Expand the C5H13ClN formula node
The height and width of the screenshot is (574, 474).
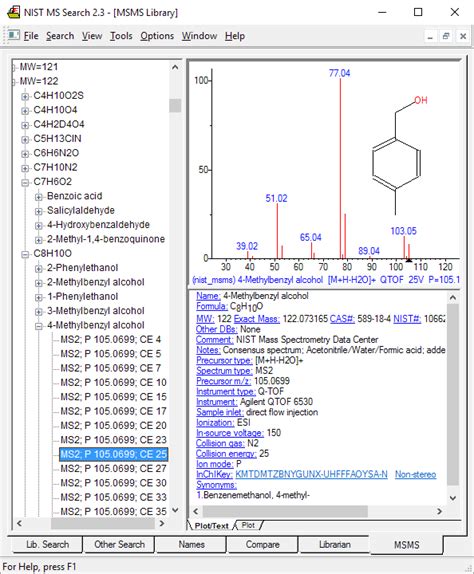pyautogui.click(x=25, y=139)
